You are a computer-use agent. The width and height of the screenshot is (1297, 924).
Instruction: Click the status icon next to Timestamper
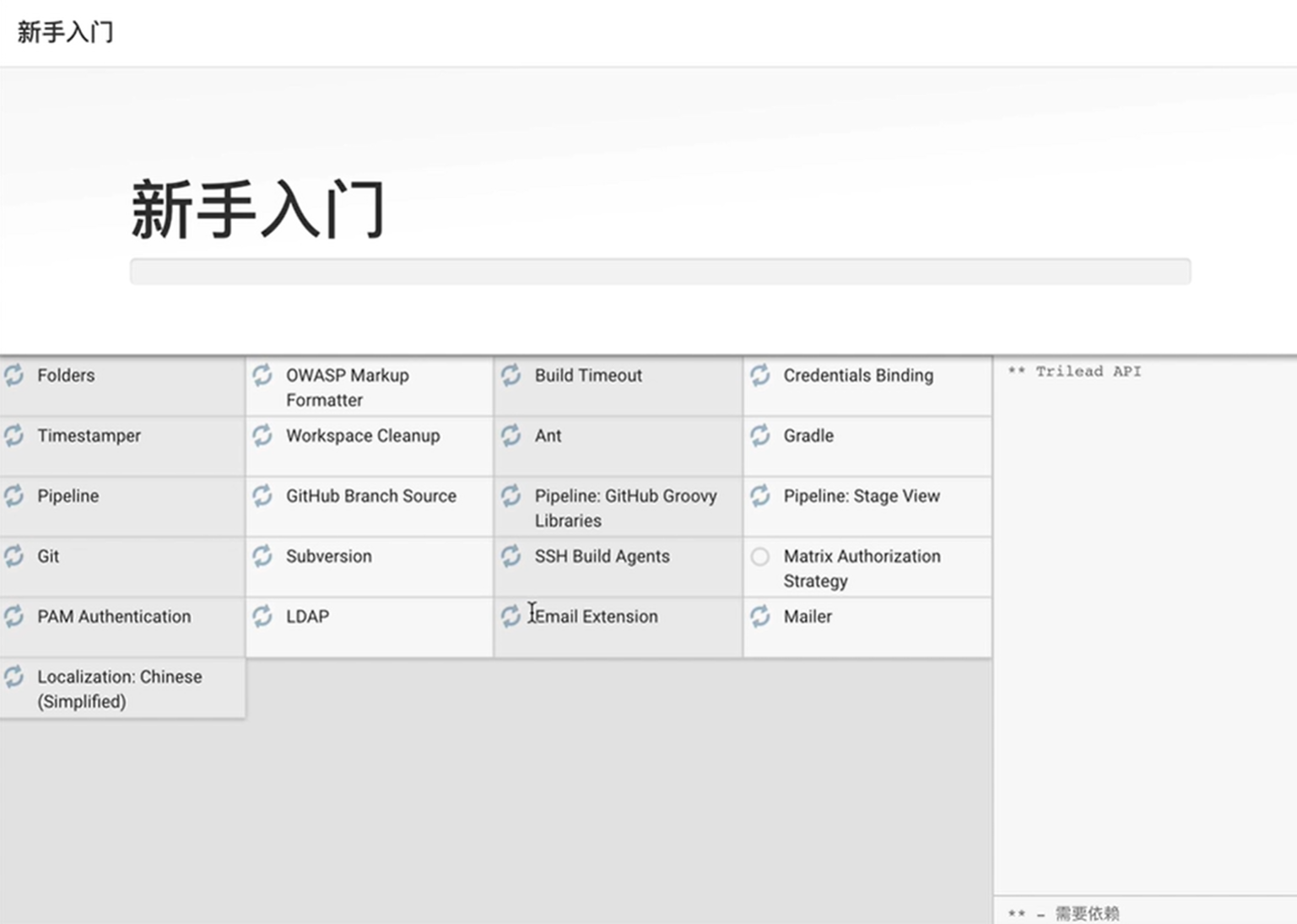pyautogui.click(x=14, y=435)
